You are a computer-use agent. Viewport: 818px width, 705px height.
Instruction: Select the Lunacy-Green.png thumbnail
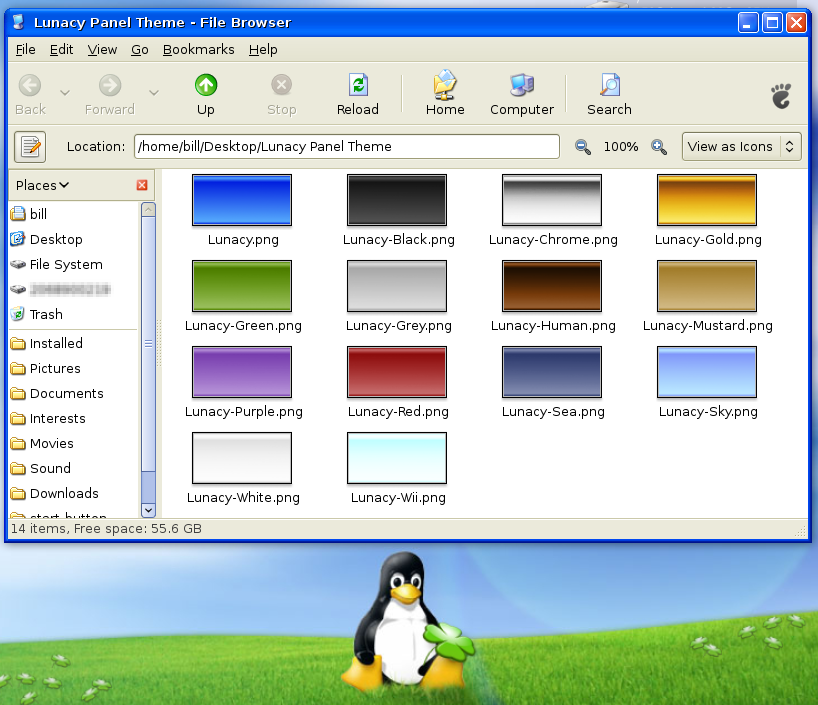click(x=242, y=286)
